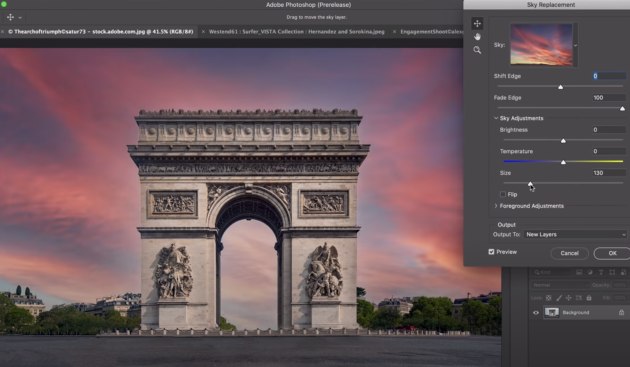This screenshot has height=367, width=630.
Task: Open the Move tool preset dropdown arrow
Action: 20,18
